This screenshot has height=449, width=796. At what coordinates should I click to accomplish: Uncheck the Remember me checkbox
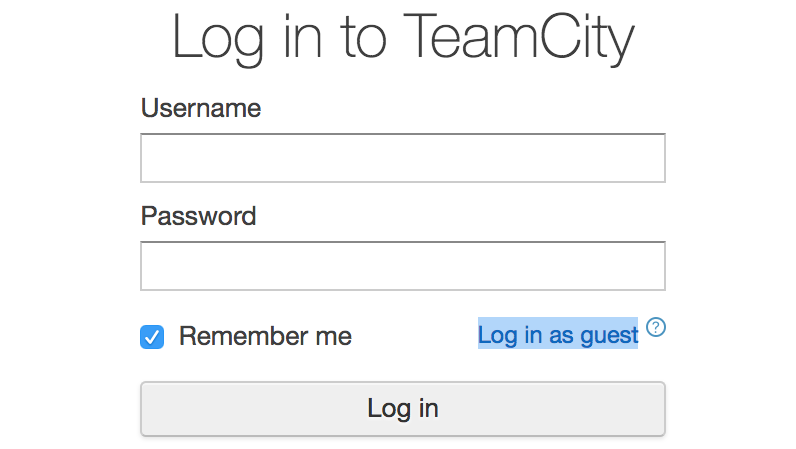(x=152, y=337)
